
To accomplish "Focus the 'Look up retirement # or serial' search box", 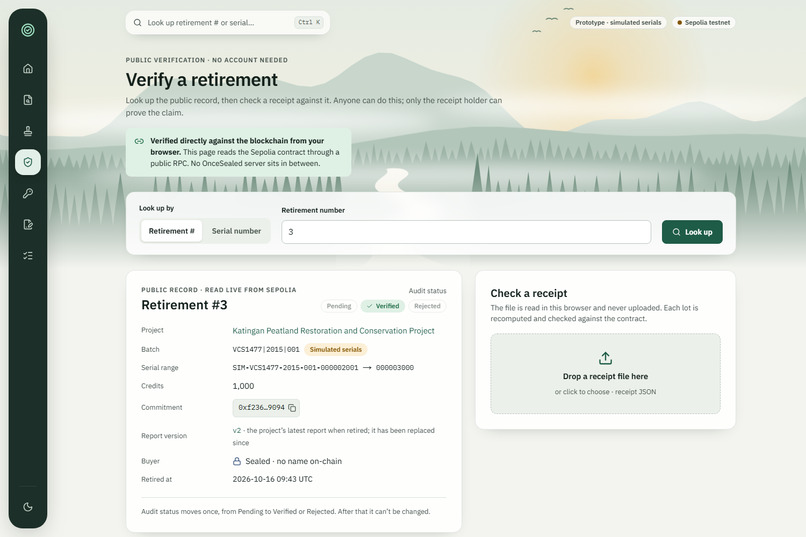I will click(228, 23).
